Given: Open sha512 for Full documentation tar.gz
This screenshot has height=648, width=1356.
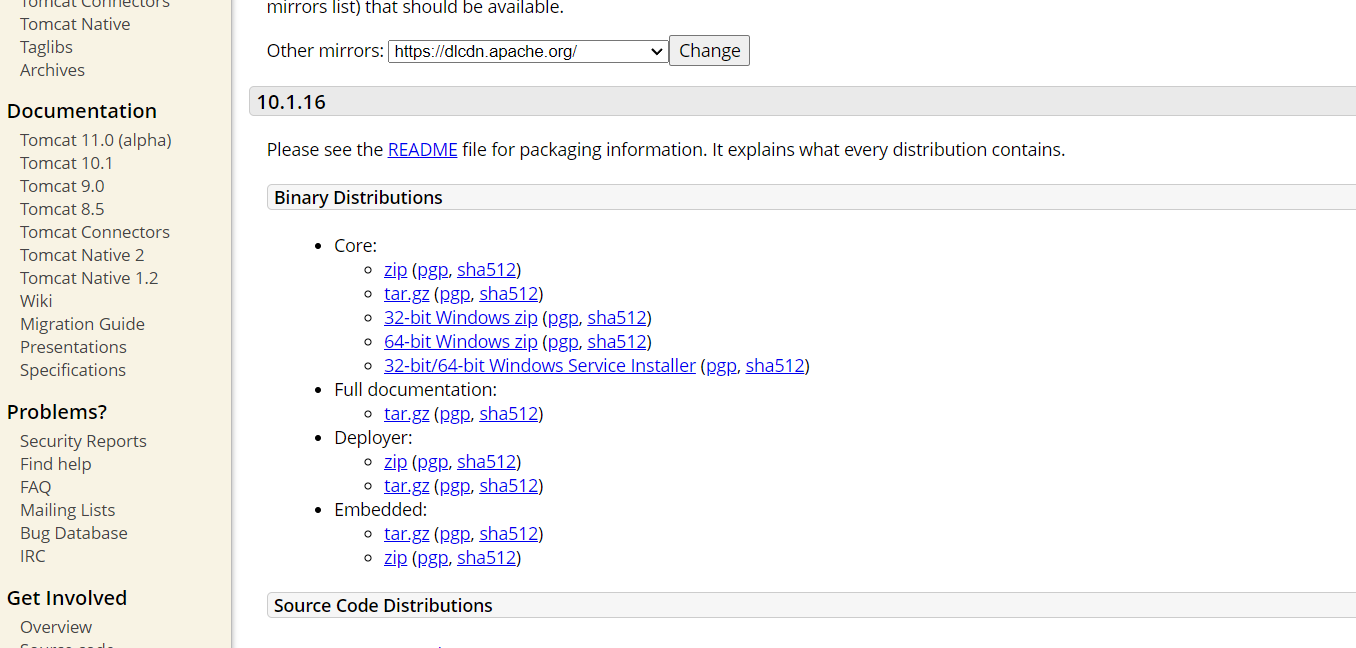Looking at the screenshot, I should (x=509, y=414).
